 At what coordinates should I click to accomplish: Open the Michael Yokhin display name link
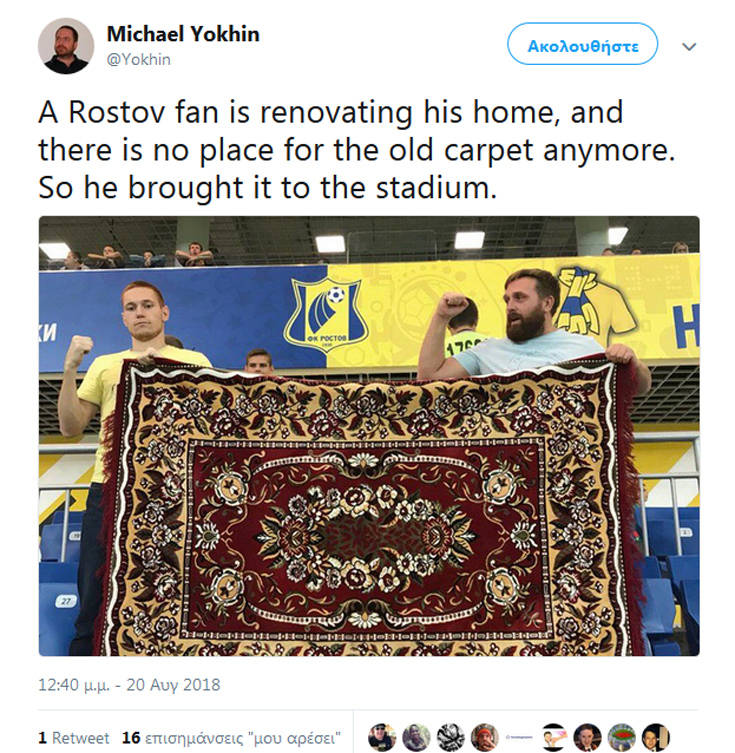click(x=183, y=34)
